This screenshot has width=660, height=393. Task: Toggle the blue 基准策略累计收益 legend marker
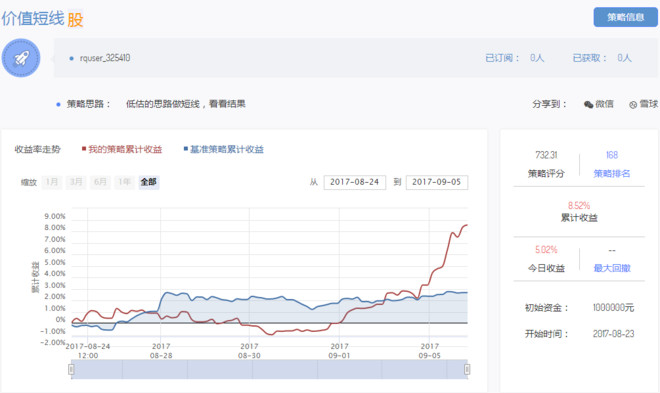(186, 149)
